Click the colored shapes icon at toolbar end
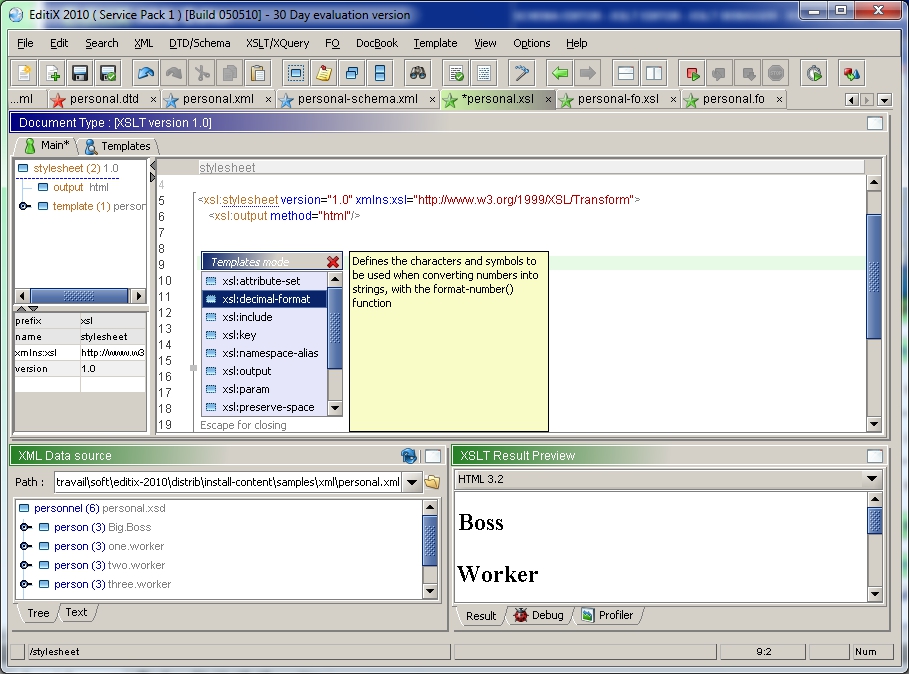This screenshot has height=674, width=909. click(x=852, y=73)
